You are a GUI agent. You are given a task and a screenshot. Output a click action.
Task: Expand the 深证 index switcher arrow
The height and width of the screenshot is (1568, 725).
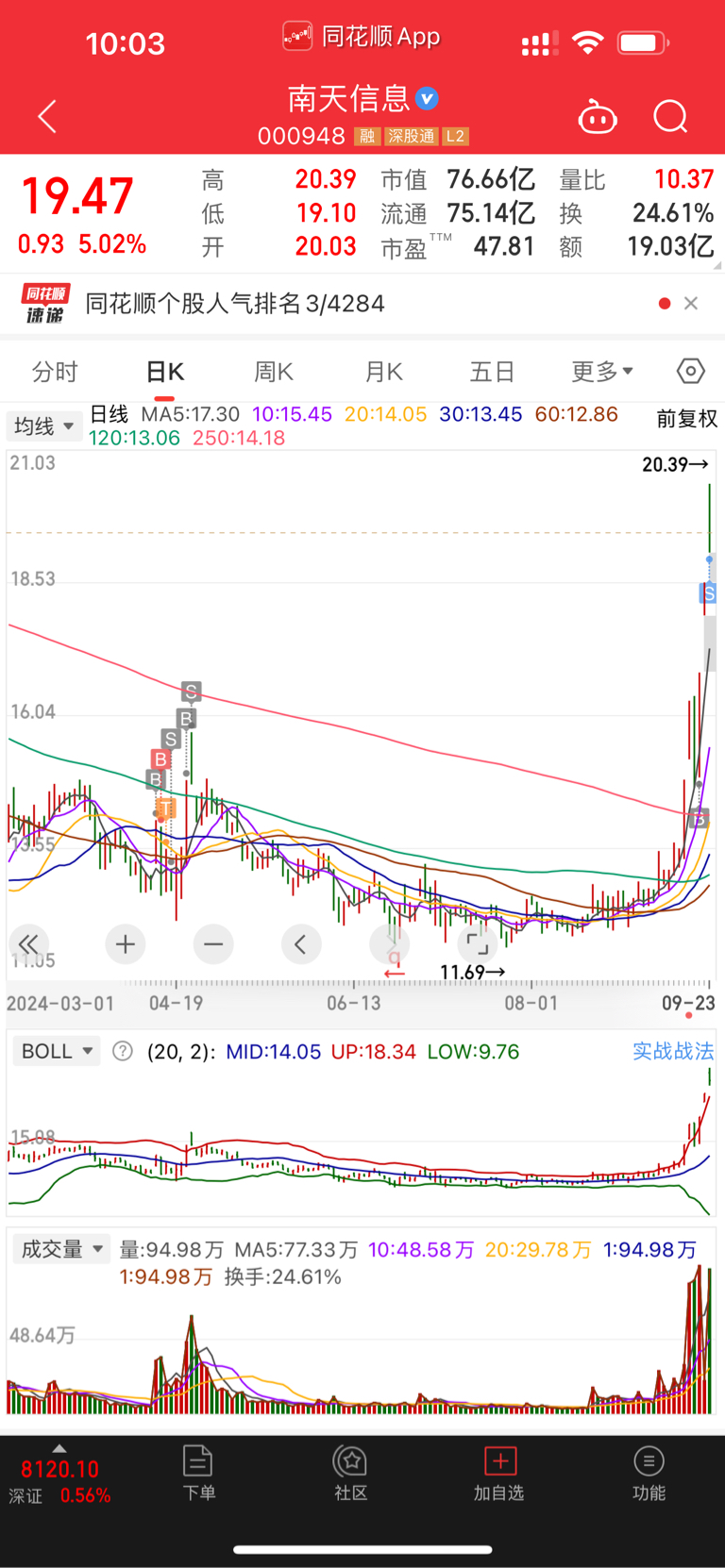[59, 1448]
